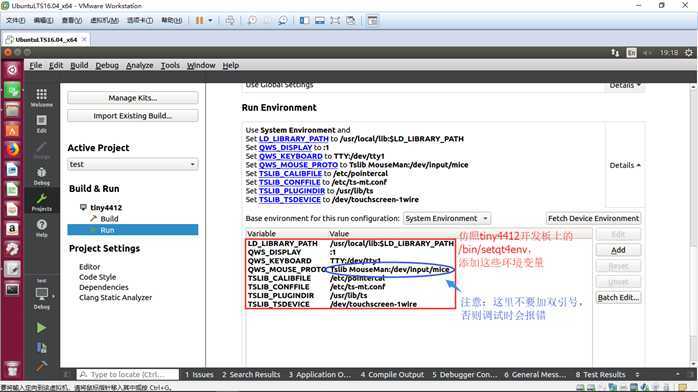
Task: Open Ubuntu Dash search icon
Action: 12,70
